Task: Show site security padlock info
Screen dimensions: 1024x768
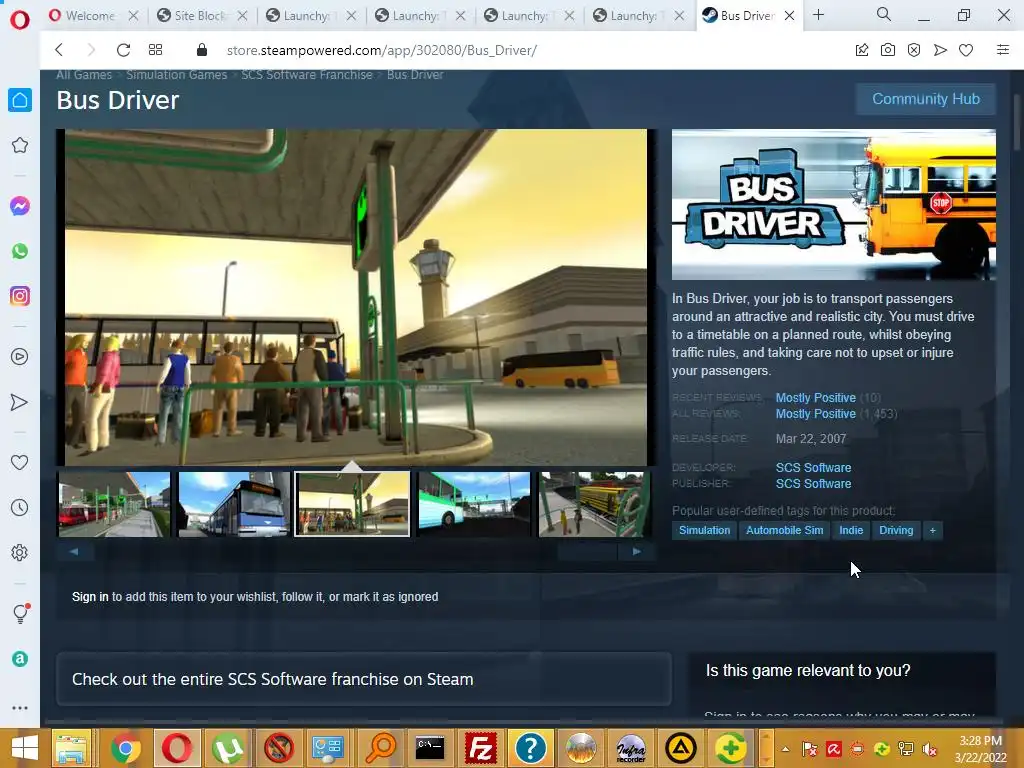Action: click(202, 50)
